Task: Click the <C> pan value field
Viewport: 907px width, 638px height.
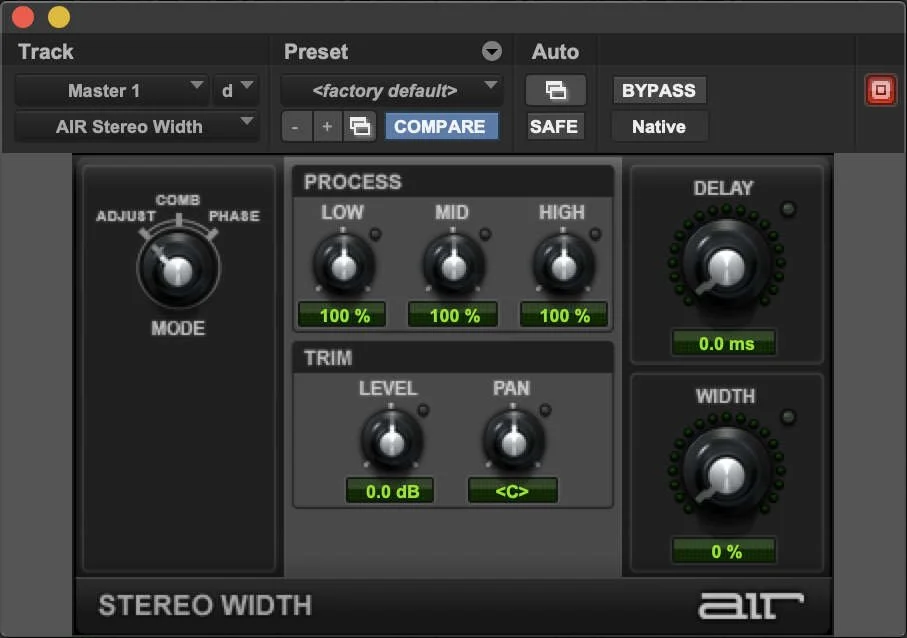Action: pyautogui.click(x=513, y=491)
